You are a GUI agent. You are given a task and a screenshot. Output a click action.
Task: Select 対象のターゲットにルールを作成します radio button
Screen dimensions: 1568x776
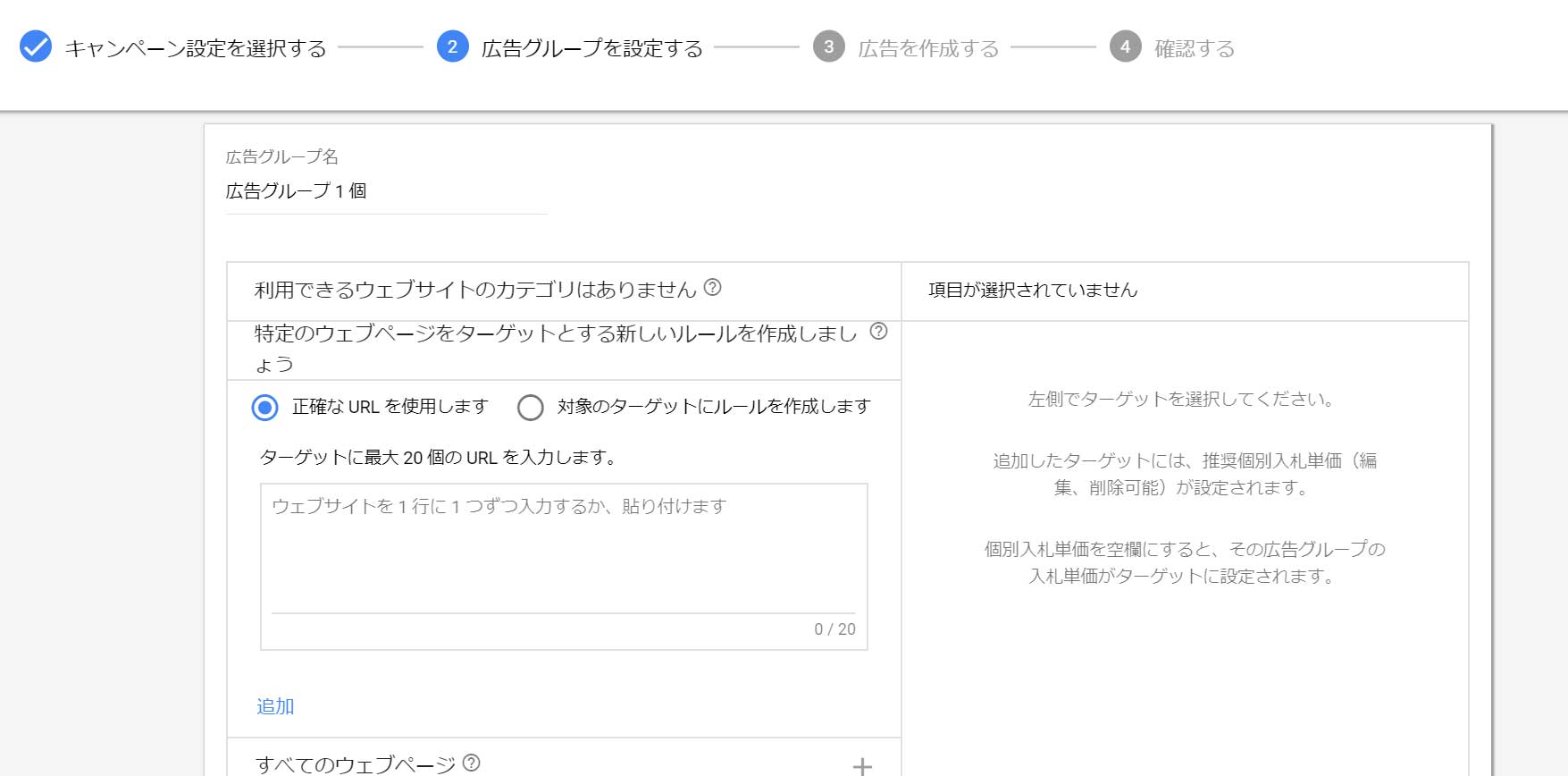(531, 408)
